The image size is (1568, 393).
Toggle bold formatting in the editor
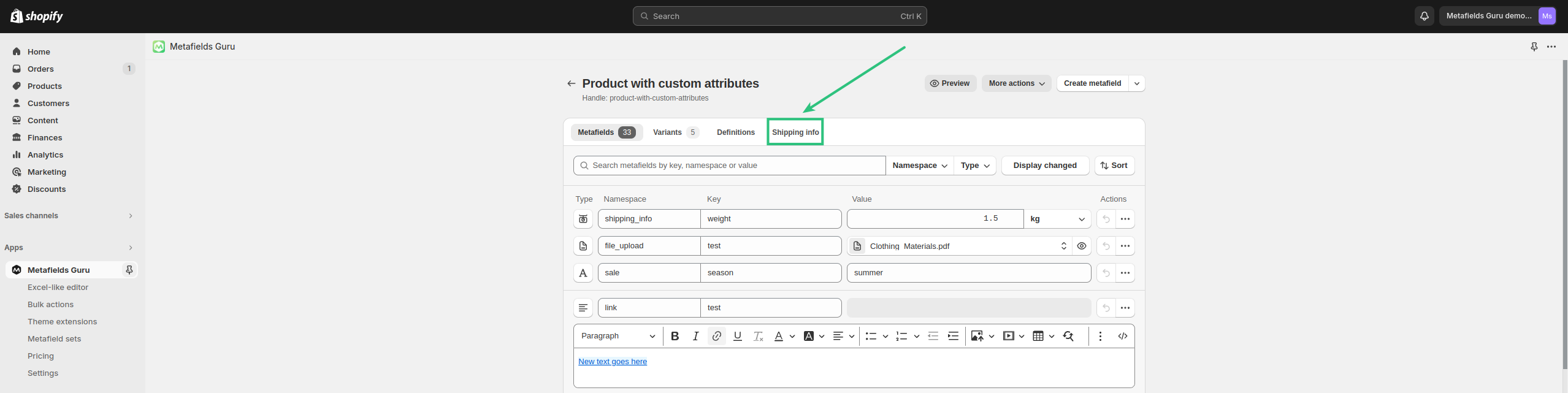click(675, 336)
